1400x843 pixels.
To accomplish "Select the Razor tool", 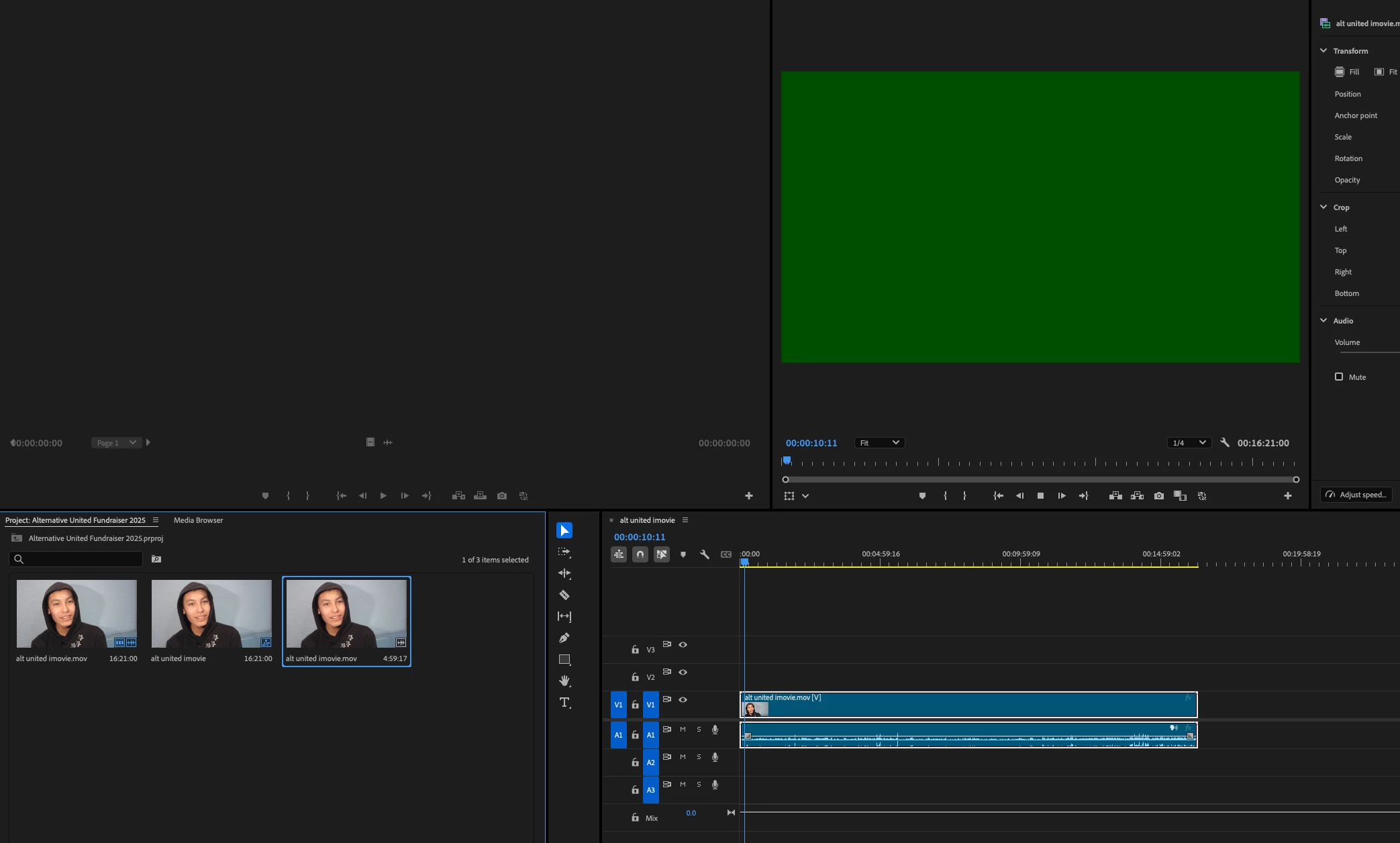I will pos(564,595).
